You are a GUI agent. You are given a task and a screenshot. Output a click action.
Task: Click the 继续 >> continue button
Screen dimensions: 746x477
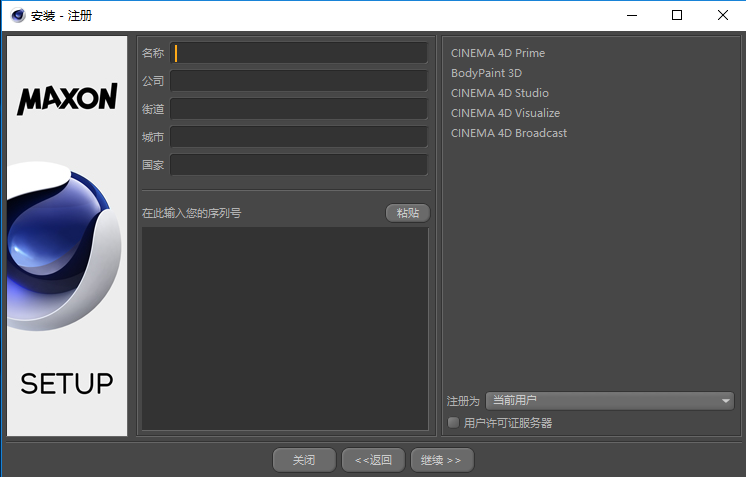(x=442, y=460)
